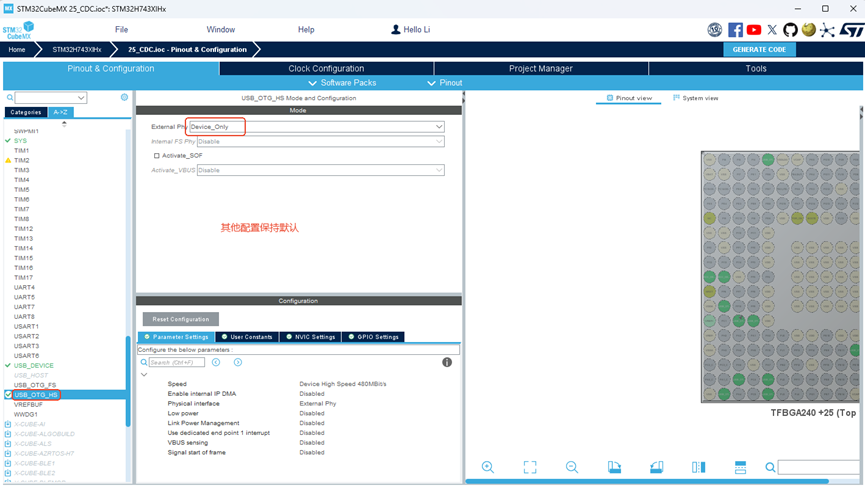Open the NVIC Settings tab
The height and width of the screenshot is (488, 865).
(311, 337)
